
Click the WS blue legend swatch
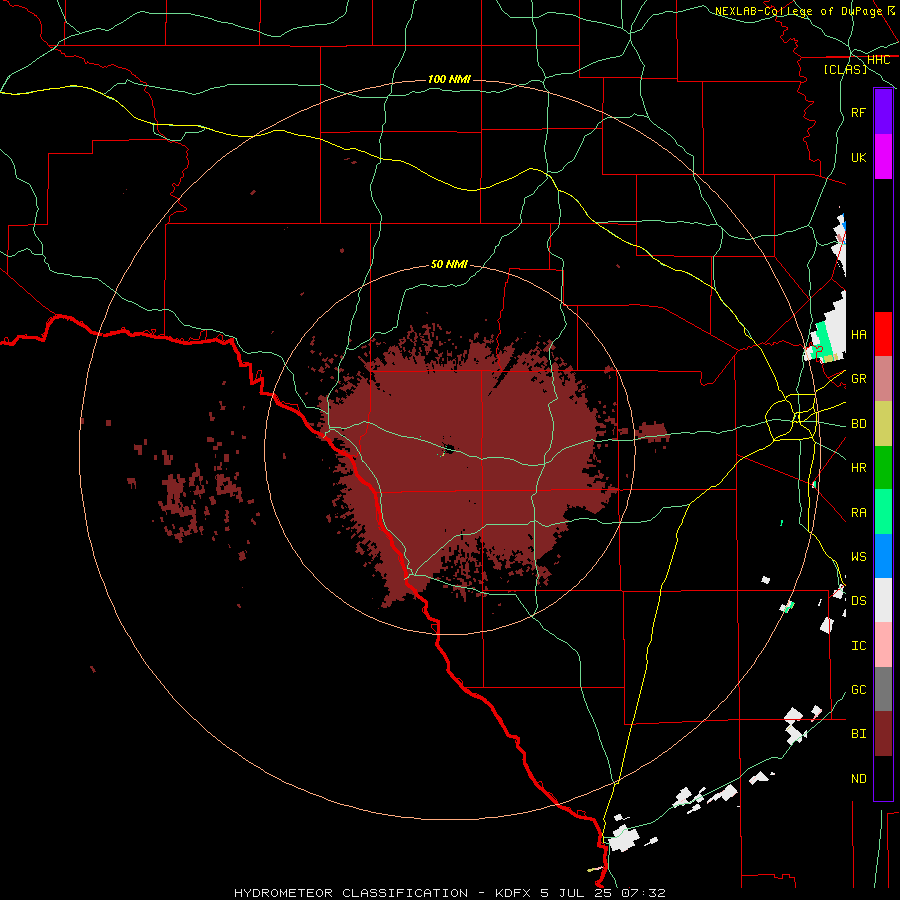coord(883,556)
